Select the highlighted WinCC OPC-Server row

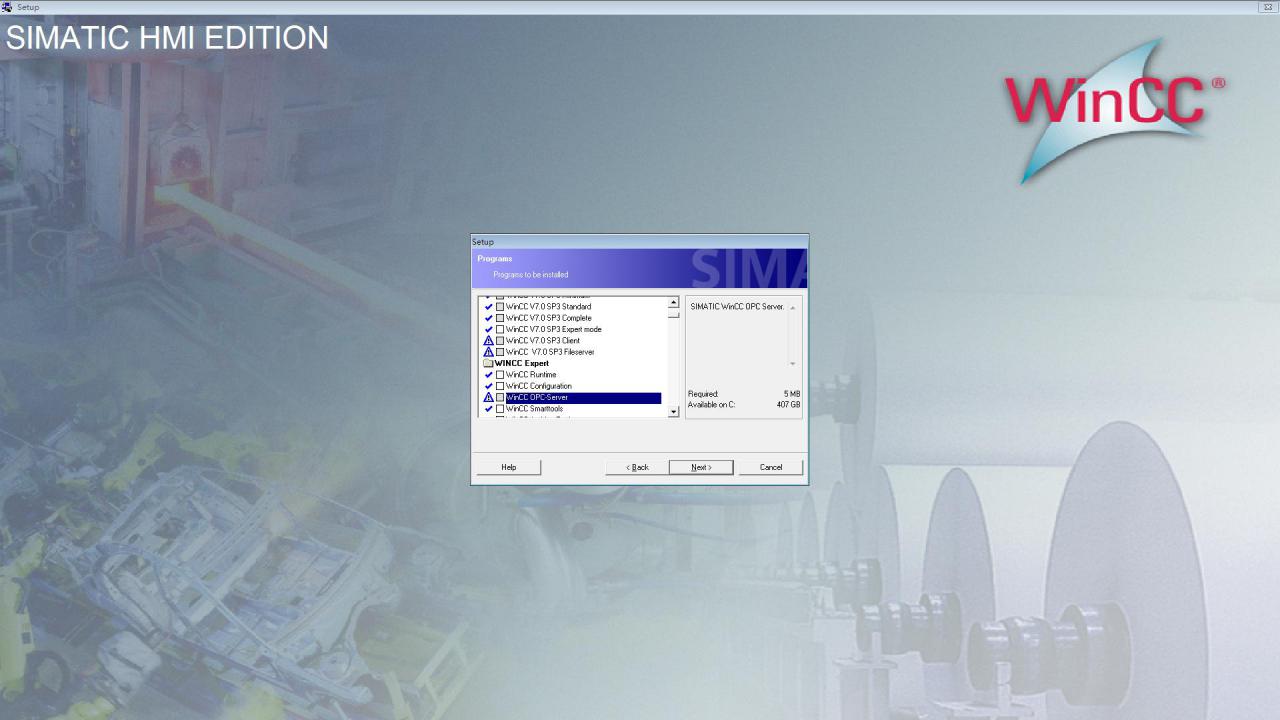click(x=583, y=398)
